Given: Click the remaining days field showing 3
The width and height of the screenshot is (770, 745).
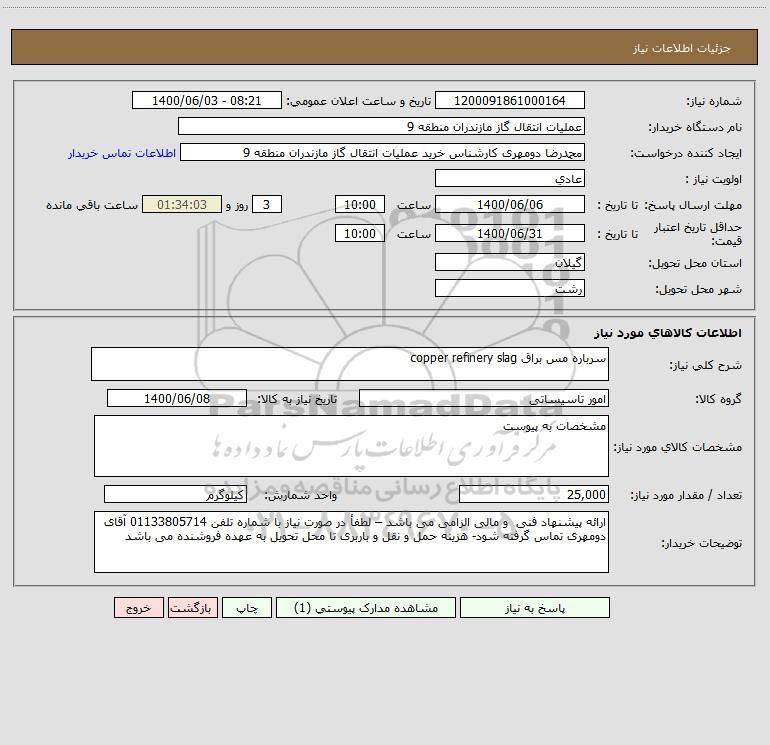Looking at the screenshot, I should click(x=267, y=204).
